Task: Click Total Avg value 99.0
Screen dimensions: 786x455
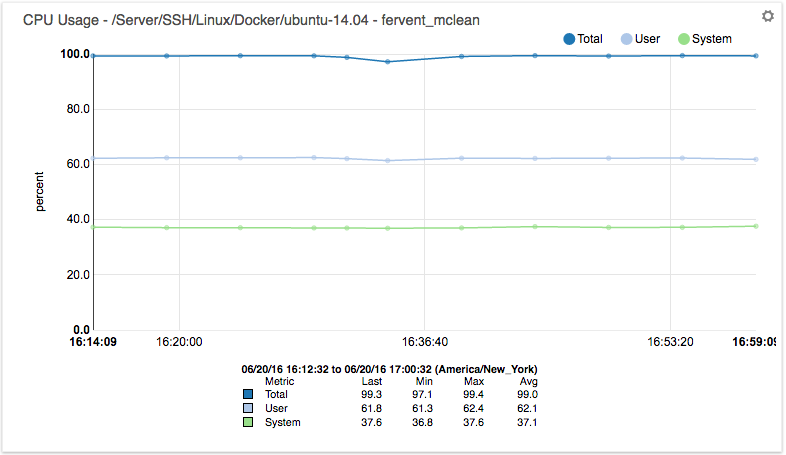Action: coord(527,394)
